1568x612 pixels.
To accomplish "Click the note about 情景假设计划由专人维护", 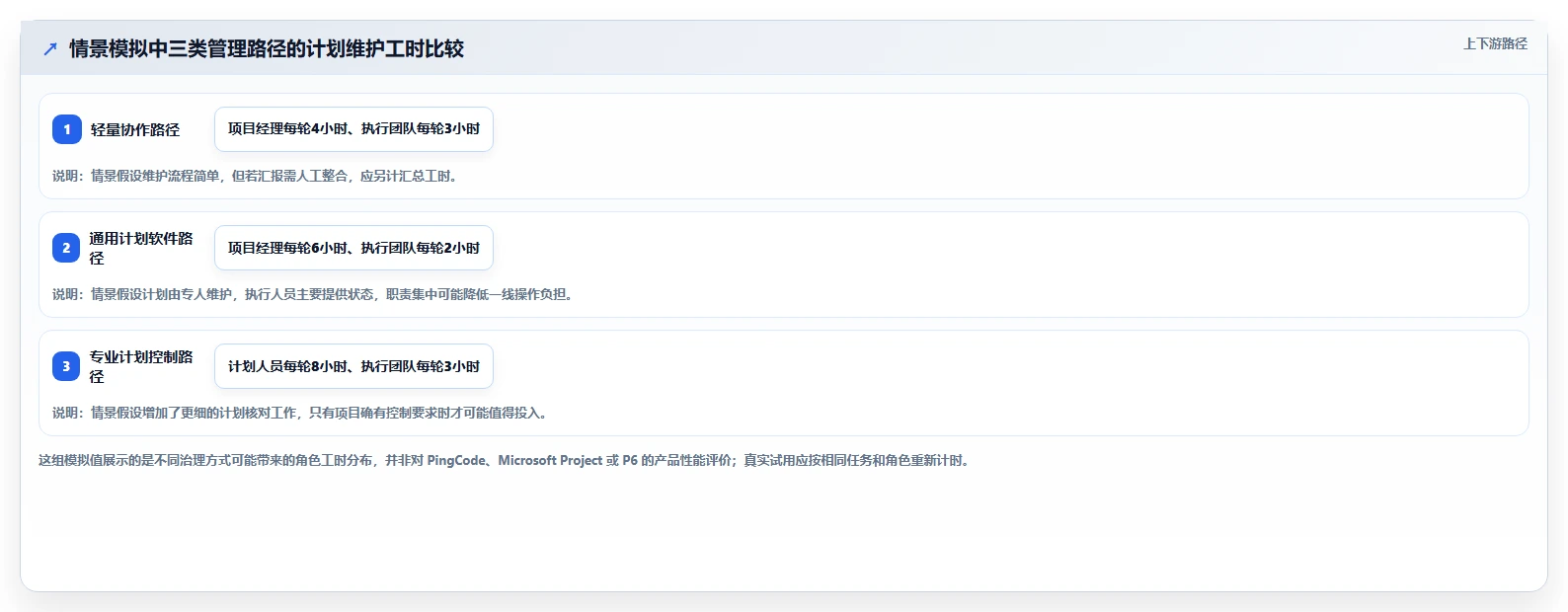I will coord(313,294).
